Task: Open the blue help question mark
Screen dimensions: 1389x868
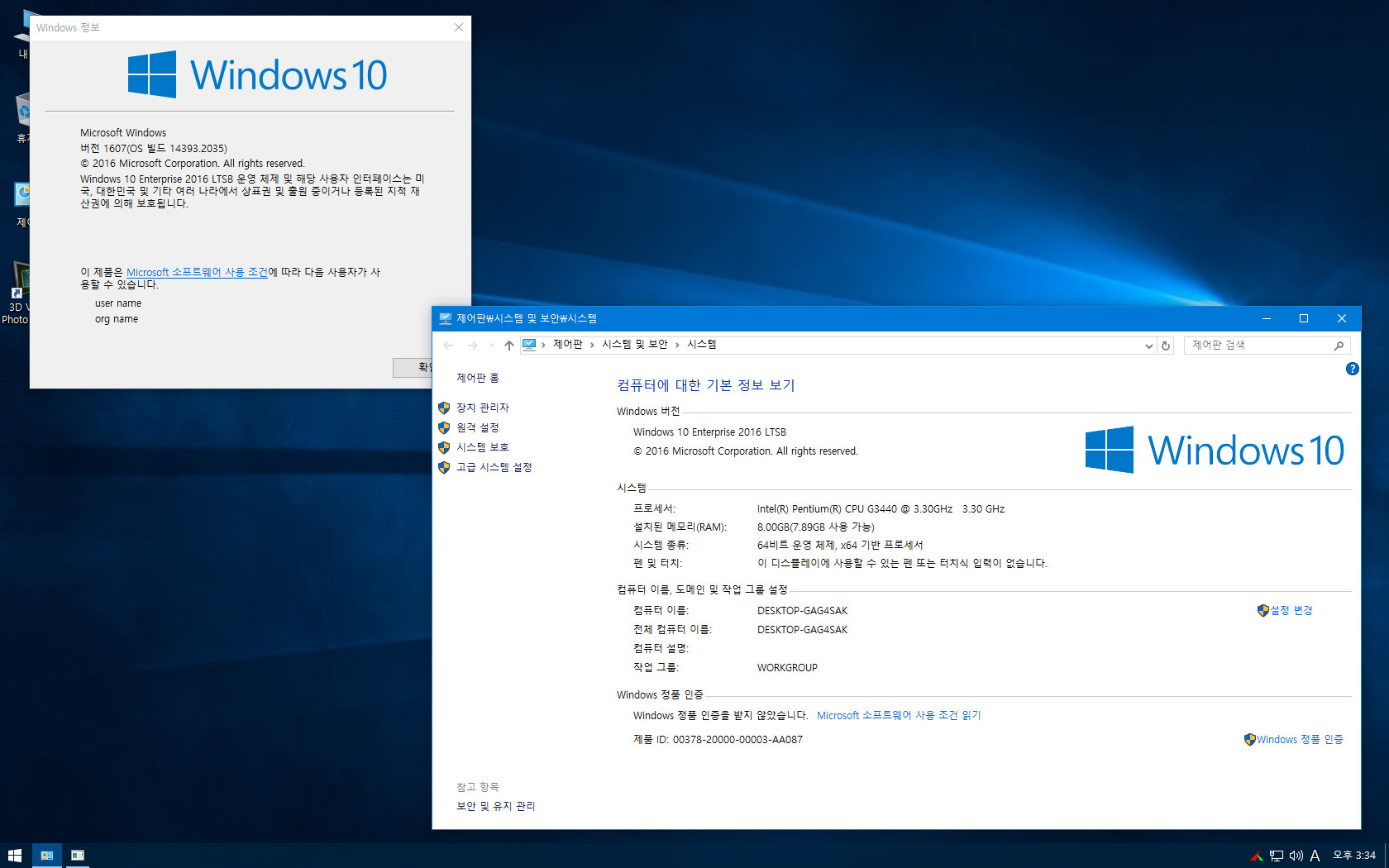Action: pyautogui.click(x=1352, y=369)
